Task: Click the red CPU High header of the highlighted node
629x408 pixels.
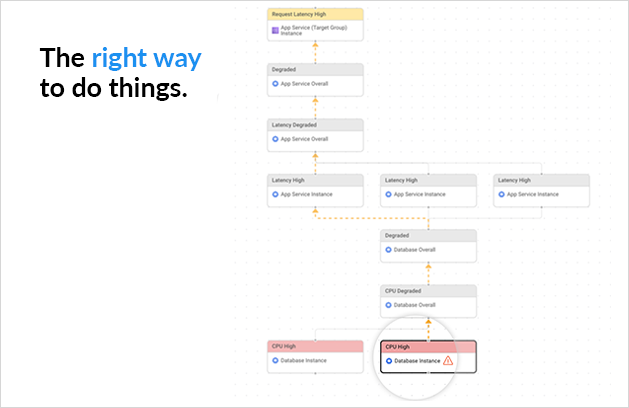Action: point(428,346)
